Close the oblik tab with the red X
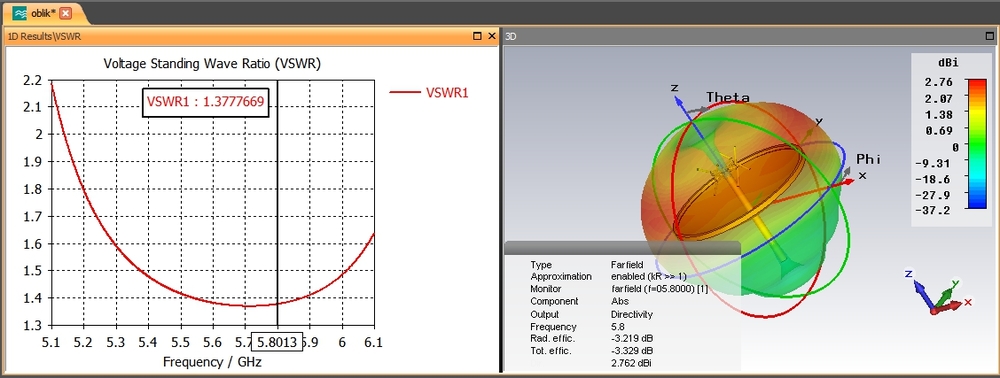The width and height of the screenshot is (1000, 378). pos(66,13)
